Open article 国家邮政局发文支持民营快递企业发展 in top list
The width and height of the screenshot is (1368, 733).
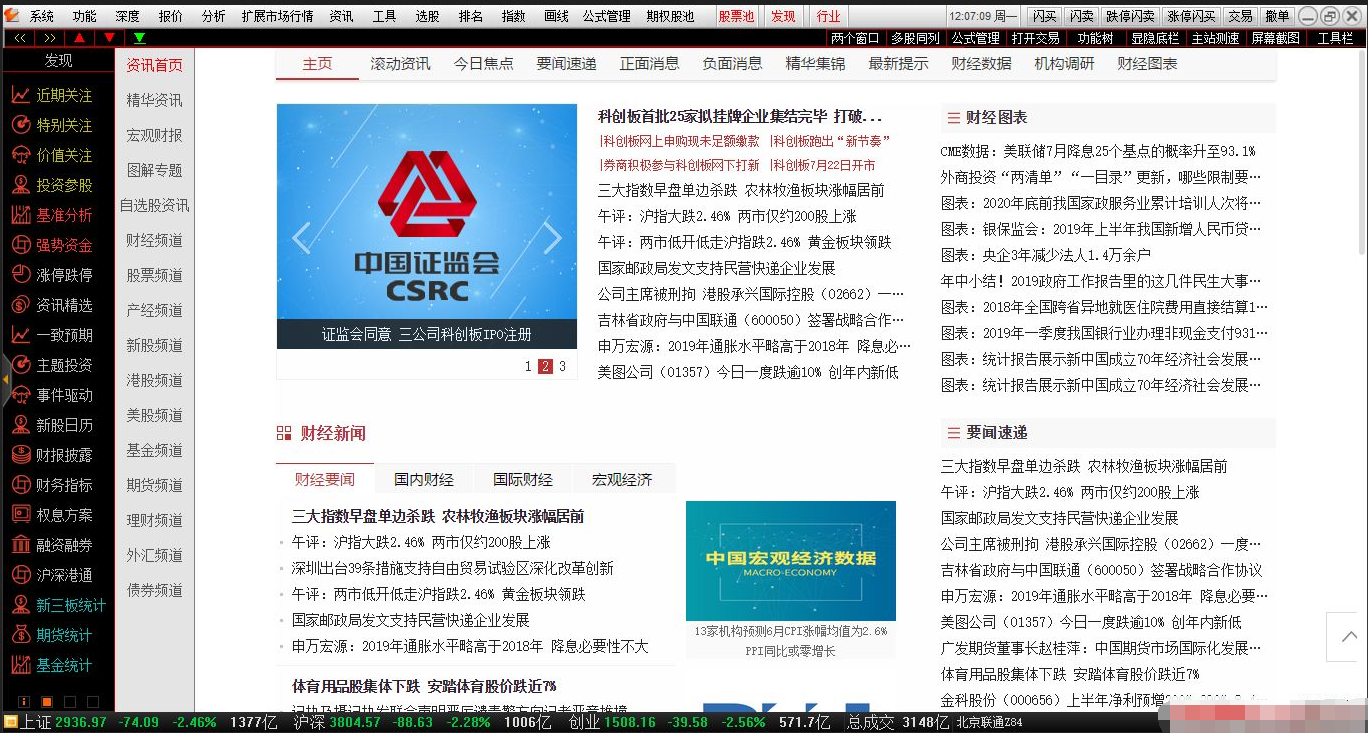[716, 268]
